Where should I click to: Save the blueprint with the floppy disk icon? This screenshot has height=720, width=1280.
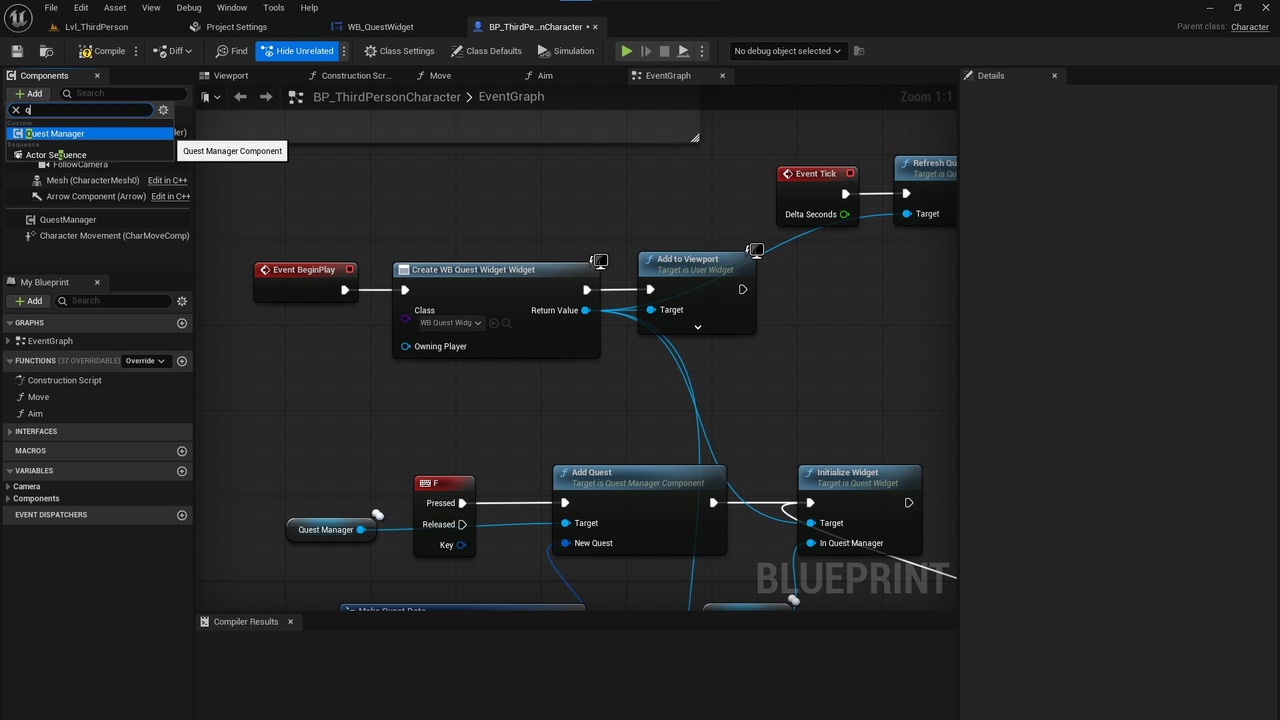[x=17, y=51]
